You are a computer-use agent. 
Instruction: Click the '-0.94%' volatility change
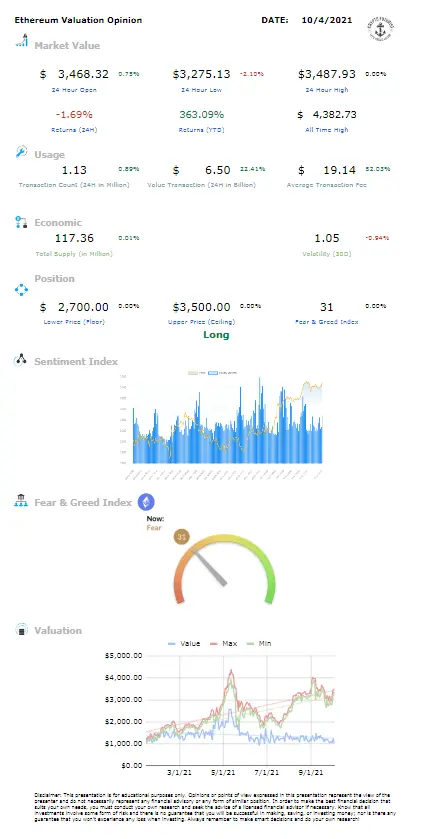tap(377, 238)
